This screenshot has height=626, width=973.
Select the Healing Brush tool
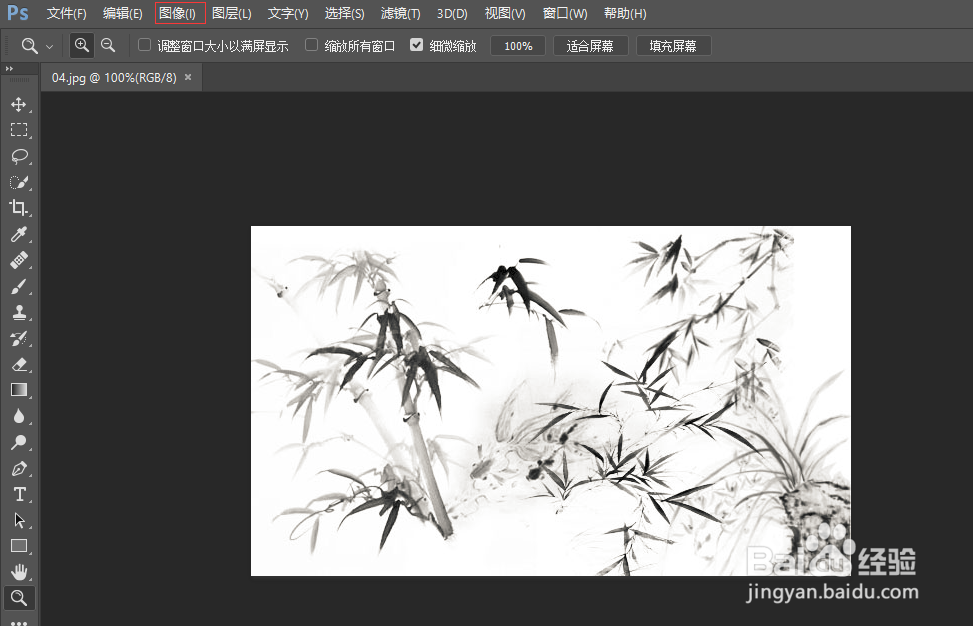19,260
